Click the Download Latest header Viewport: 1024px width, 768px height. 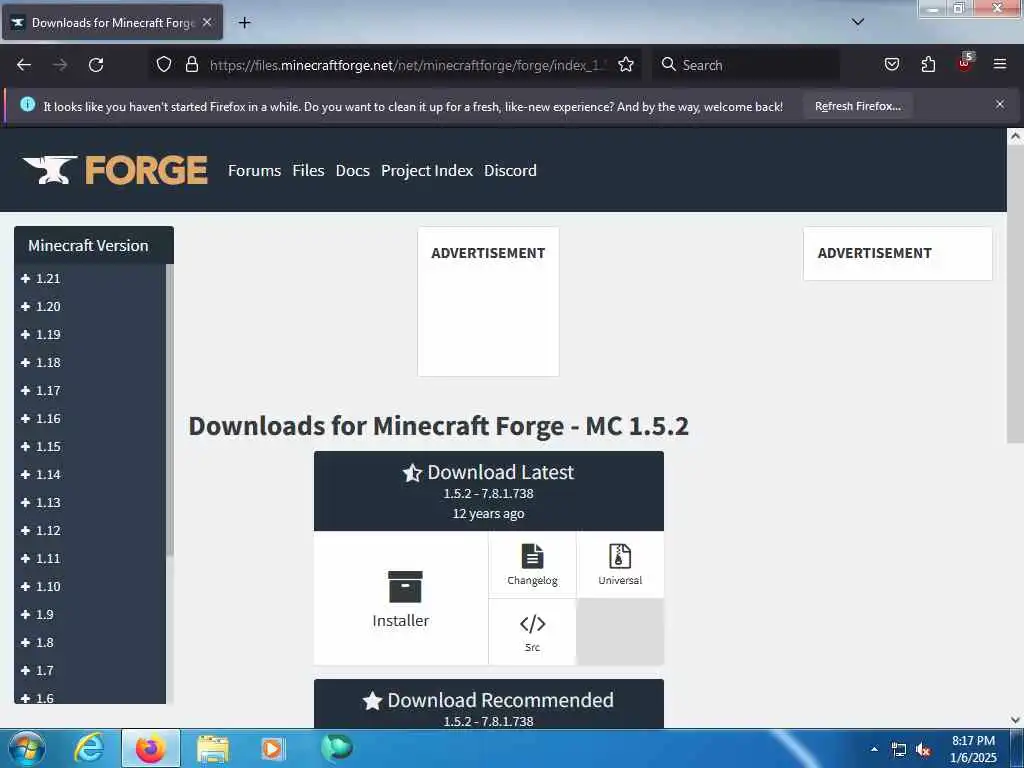pyautogui.click(x=488, y=491)
